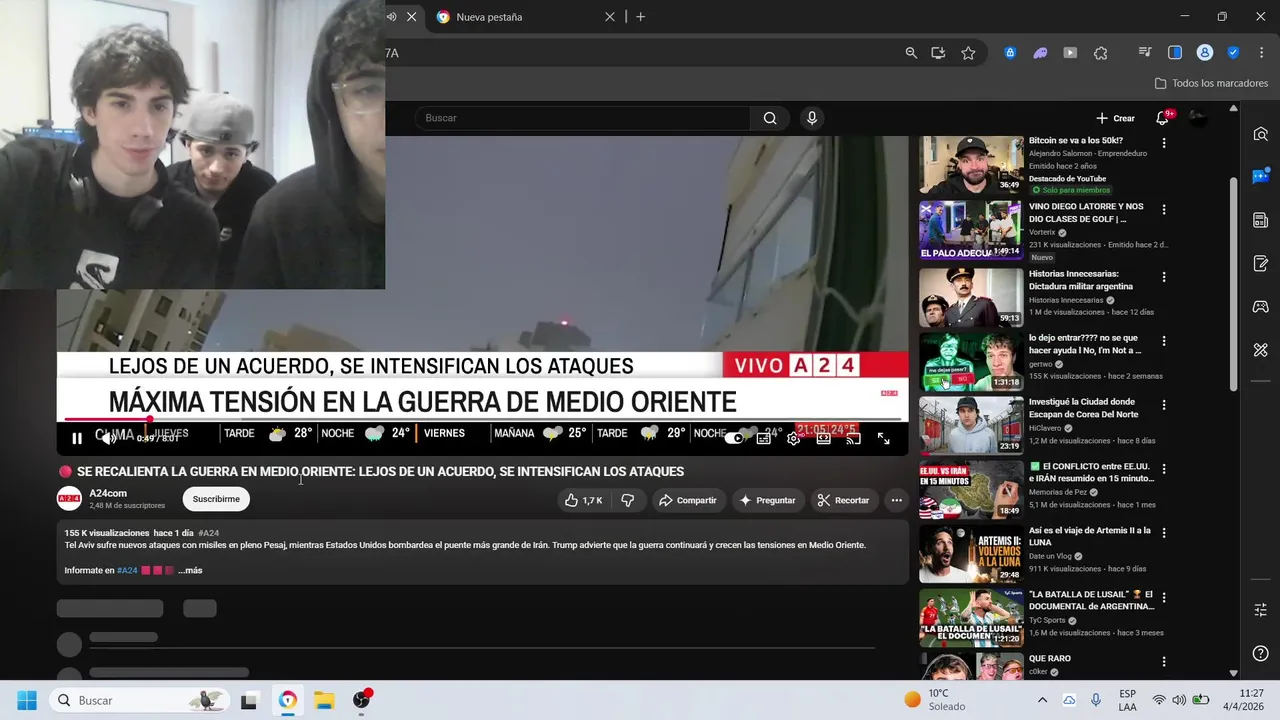Open options for Investigué la Ciudad video
The width and height of the screenshot is (1280, 720).
point(1163,405)
